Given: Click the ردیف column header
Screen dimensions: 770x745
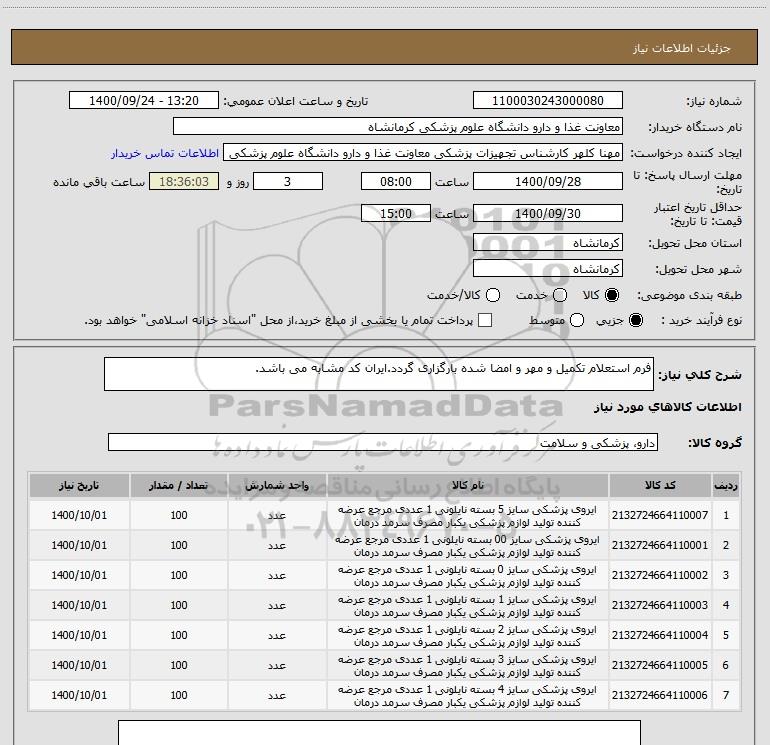Looking at the screenshot, I should (x=726, y=486).
